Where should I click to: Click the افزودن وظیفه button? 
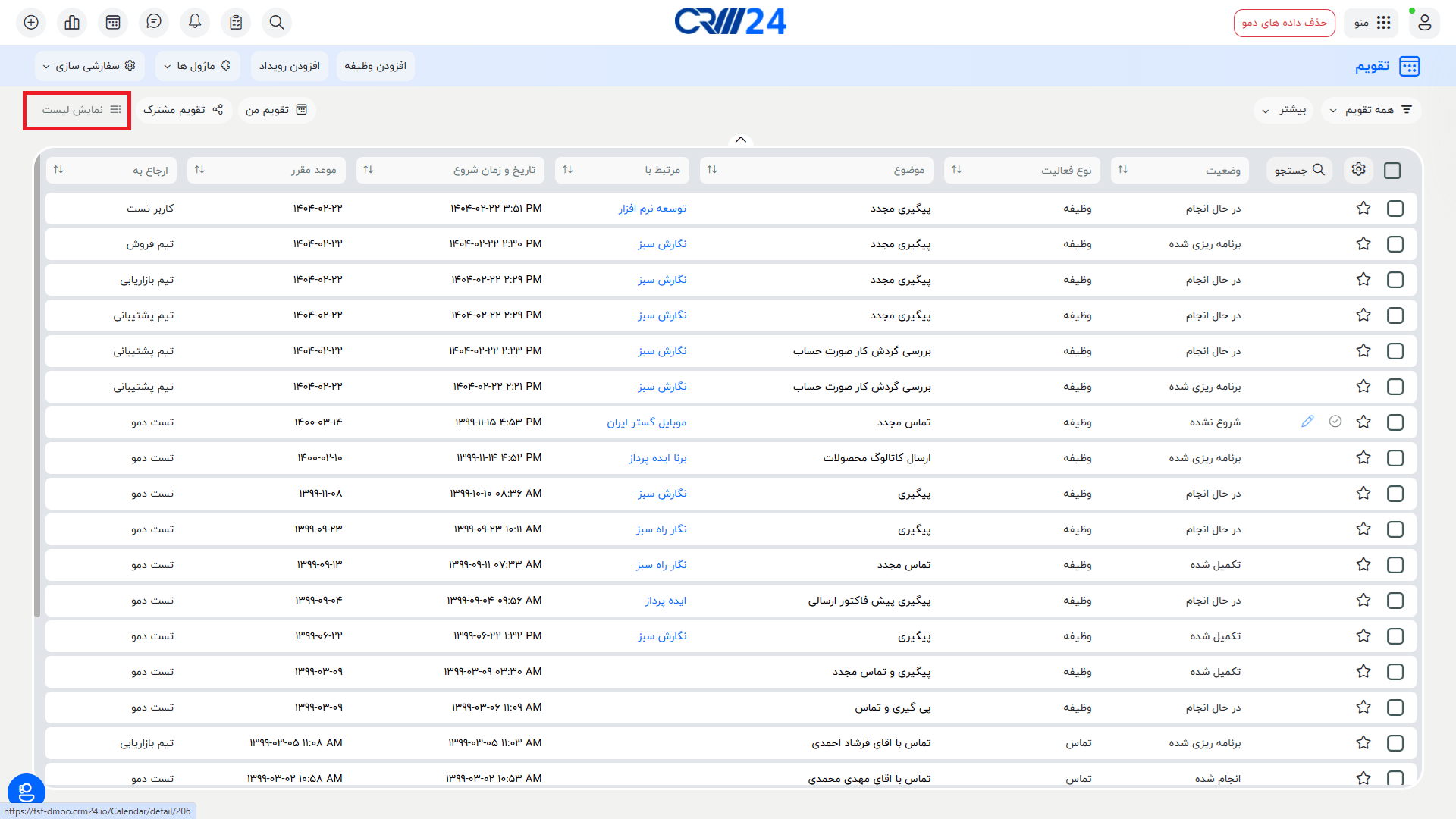click(x=375, y=66)
